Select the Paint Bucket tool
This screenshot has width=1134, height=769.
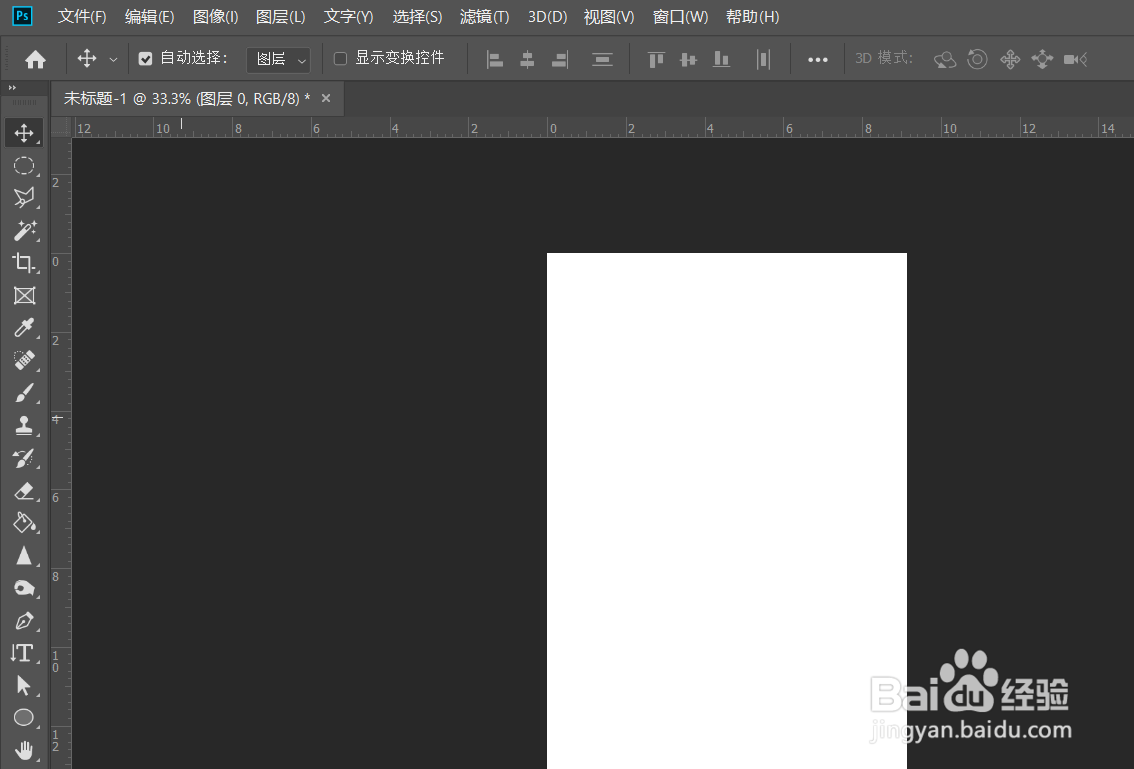24,522
